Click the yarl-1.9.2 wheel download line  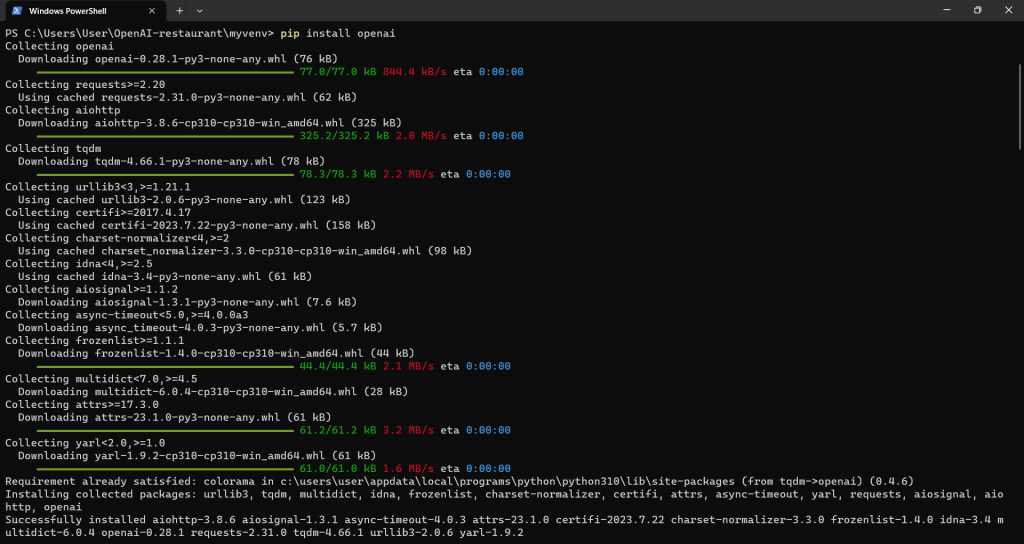click(x=197, y=456)
